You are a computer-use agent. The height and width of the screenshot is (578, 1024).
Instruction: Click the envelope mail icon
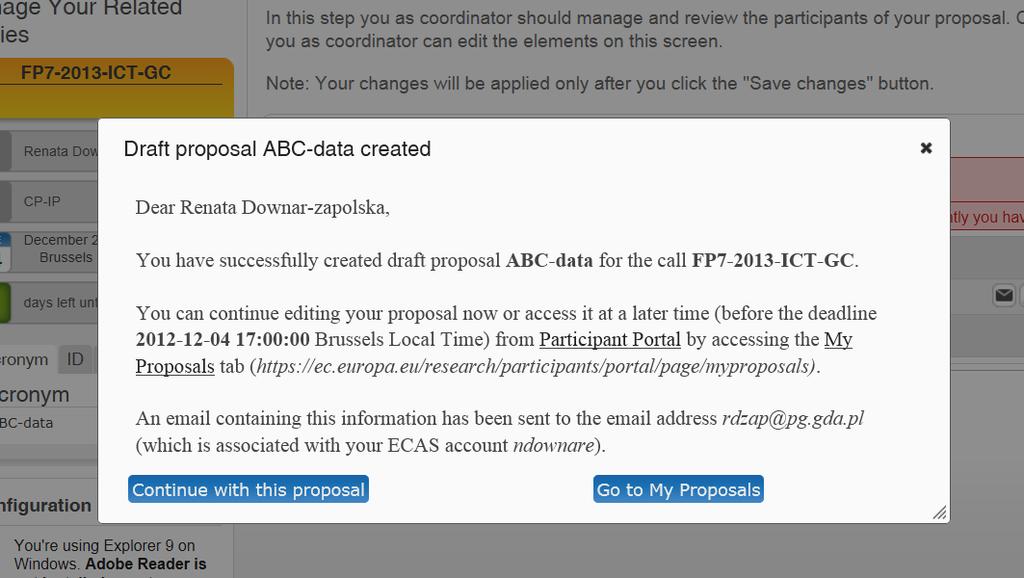click(1004, 295)
